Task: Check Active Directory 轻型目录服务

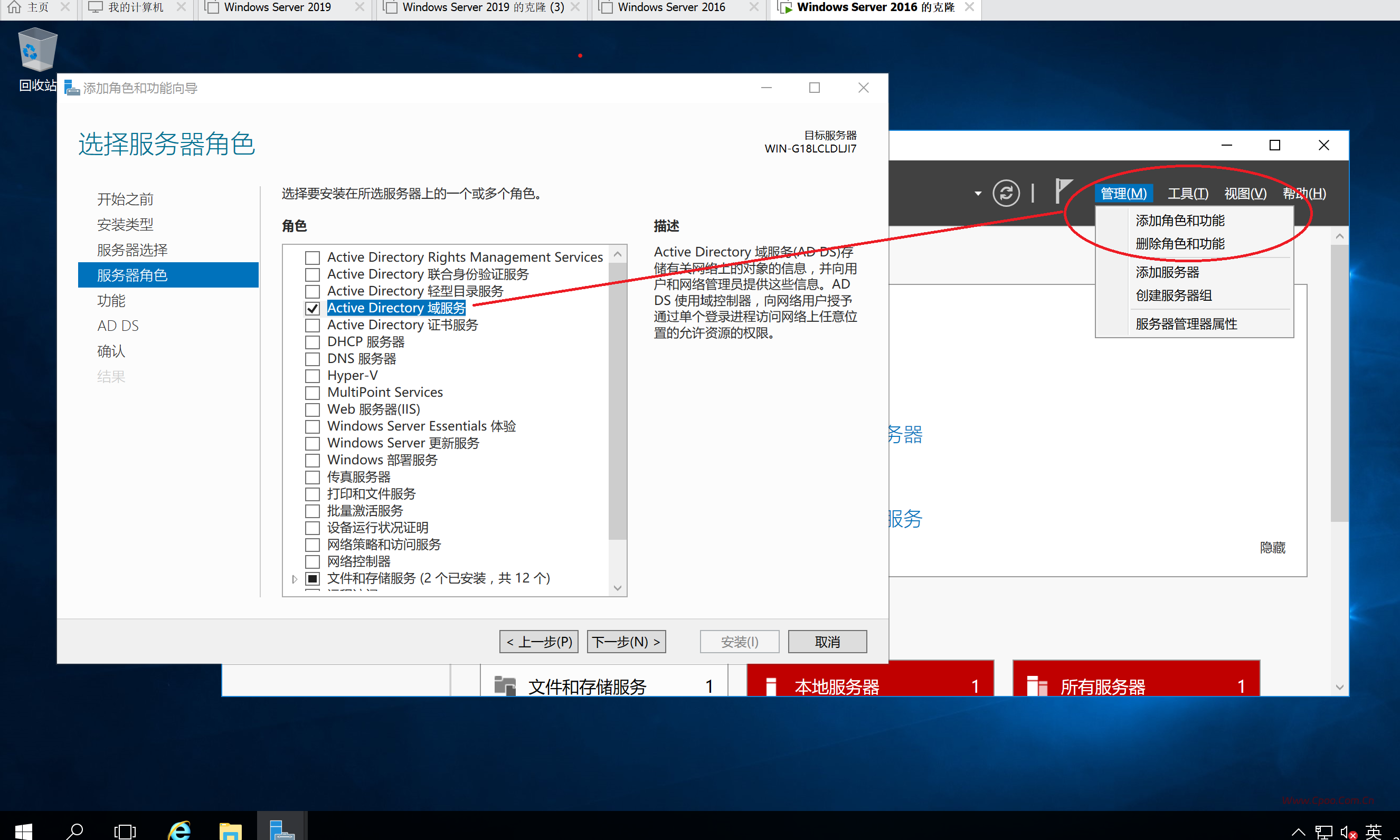Action: [x=312, y=291]
